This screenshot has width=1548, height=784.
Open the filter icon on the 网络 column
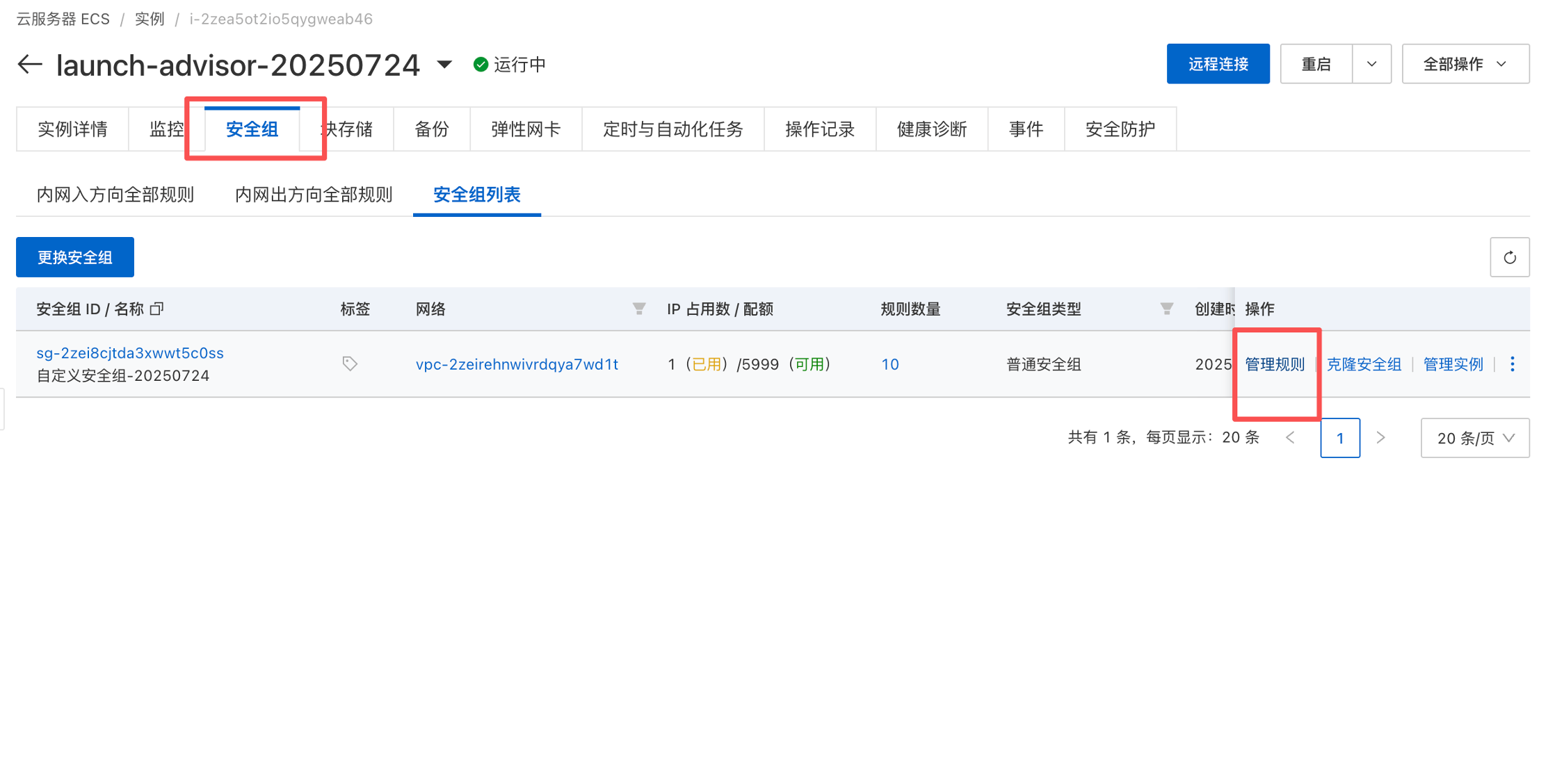click(x=639, y=309)
